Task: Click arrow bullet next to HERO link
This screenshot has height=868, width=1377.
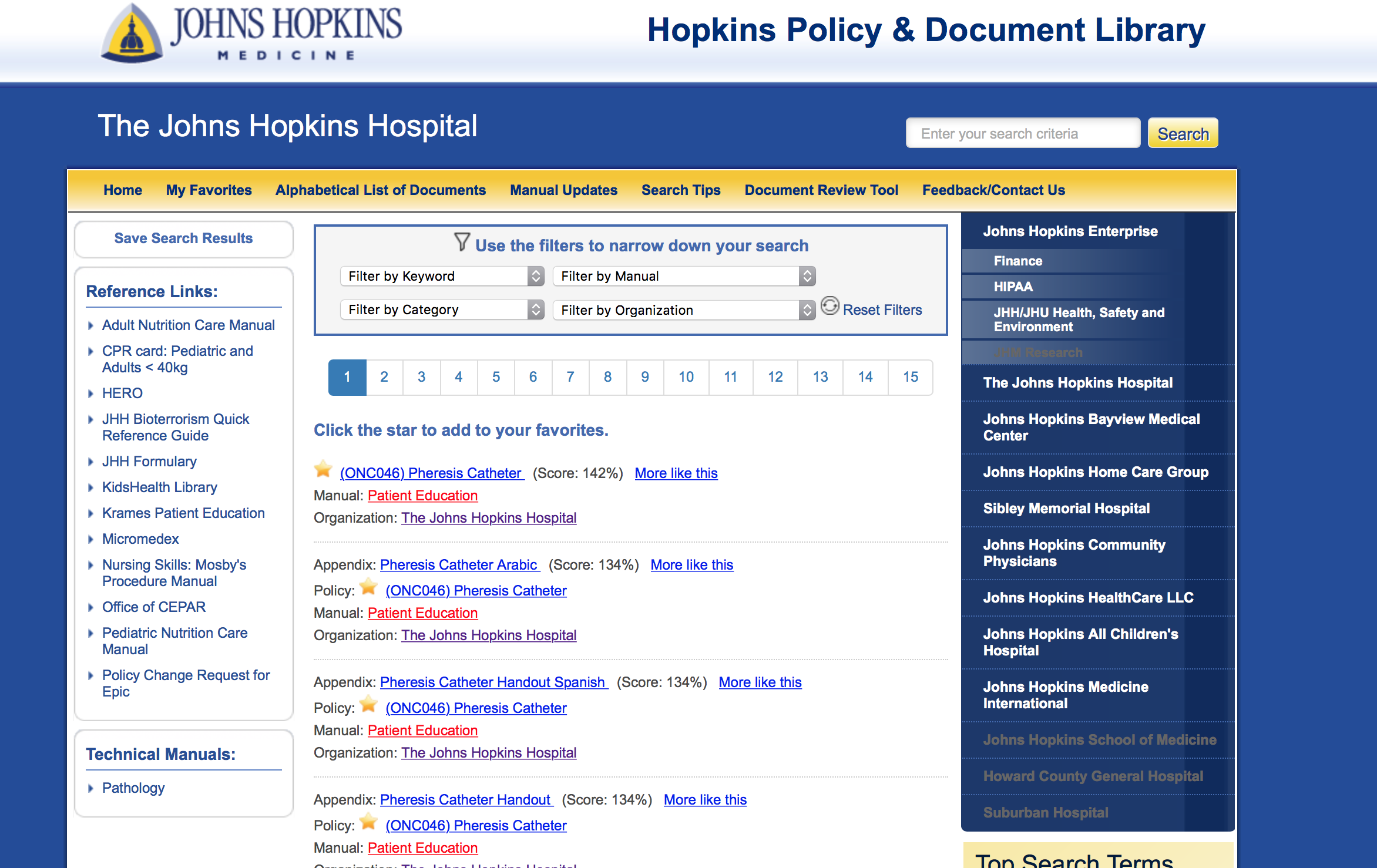Action: coord(90,393)
